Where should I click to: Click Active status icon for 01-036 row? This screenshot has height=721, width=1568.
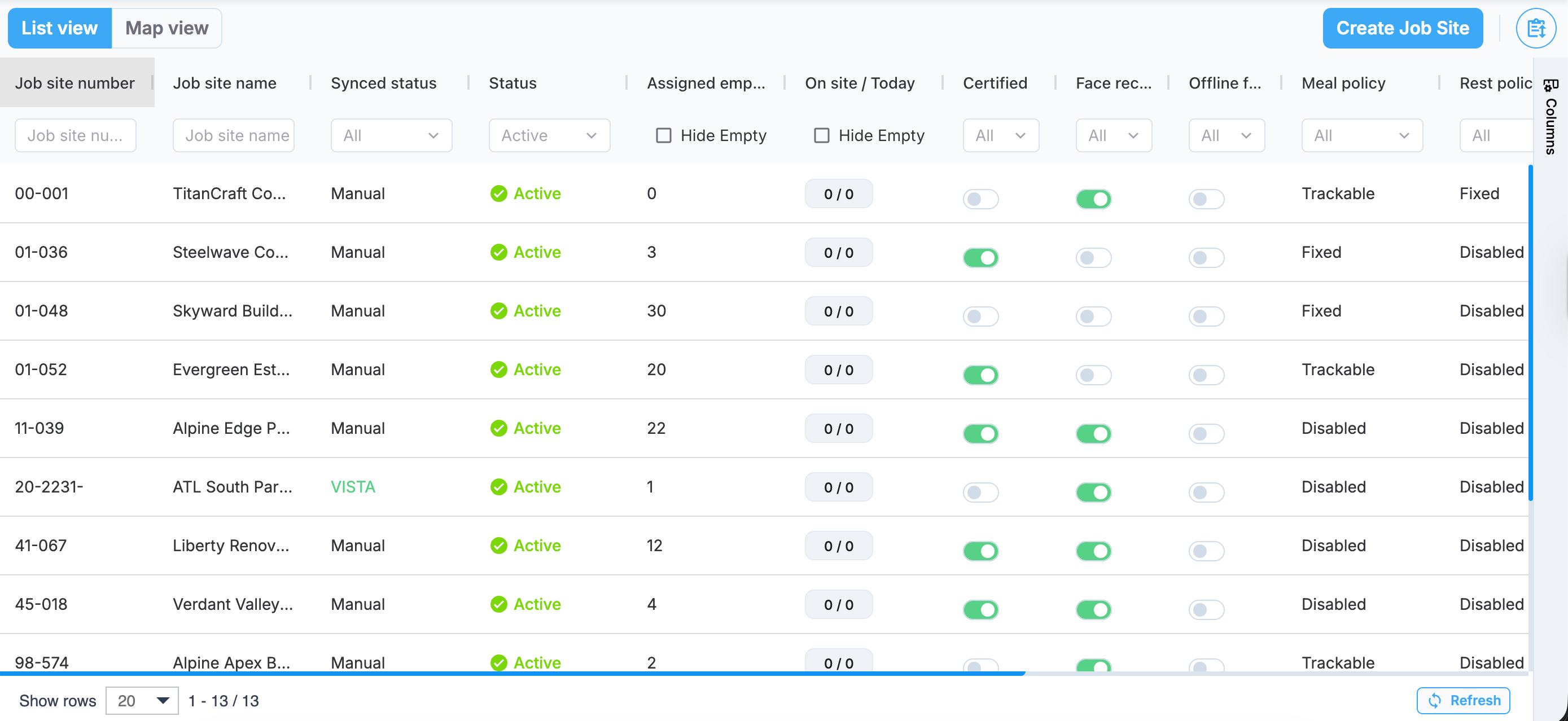[x=498, y=253]
